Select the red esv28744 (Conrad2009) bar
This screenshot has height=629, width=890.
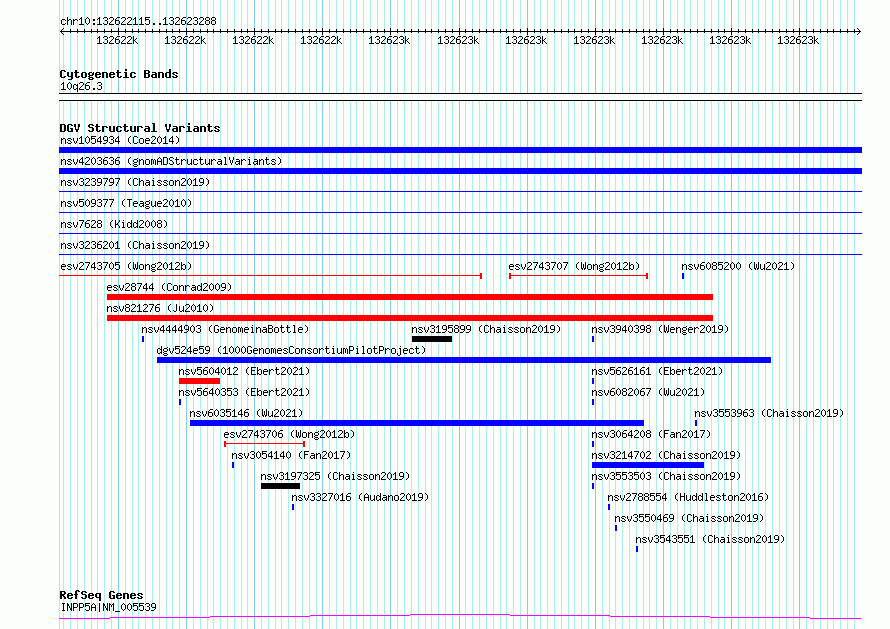pyautogui.click(x=410, y=297)
